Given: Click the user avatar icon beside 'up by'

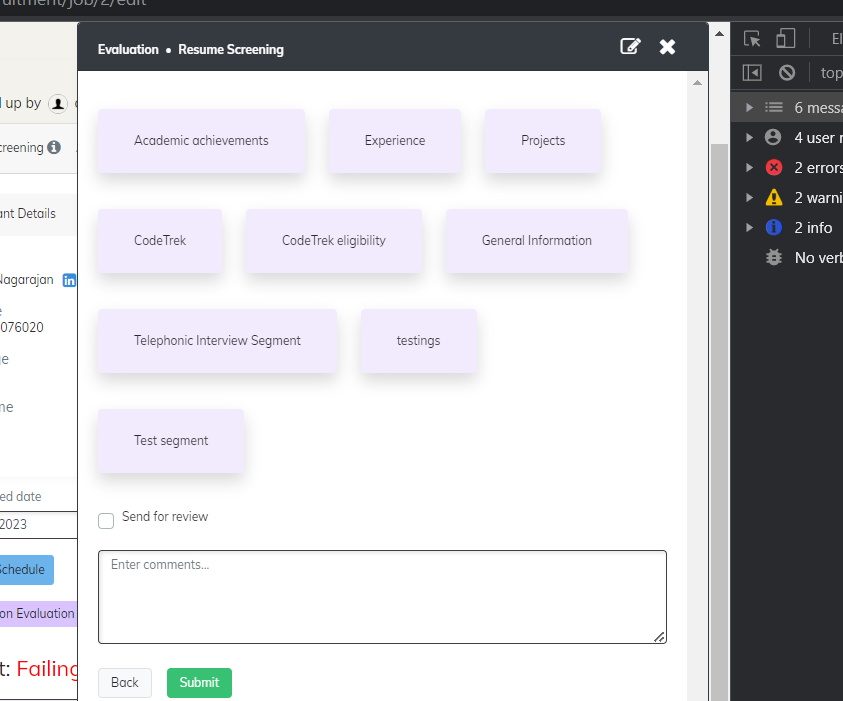Looking at the screenshot, I should coord(58,104).
